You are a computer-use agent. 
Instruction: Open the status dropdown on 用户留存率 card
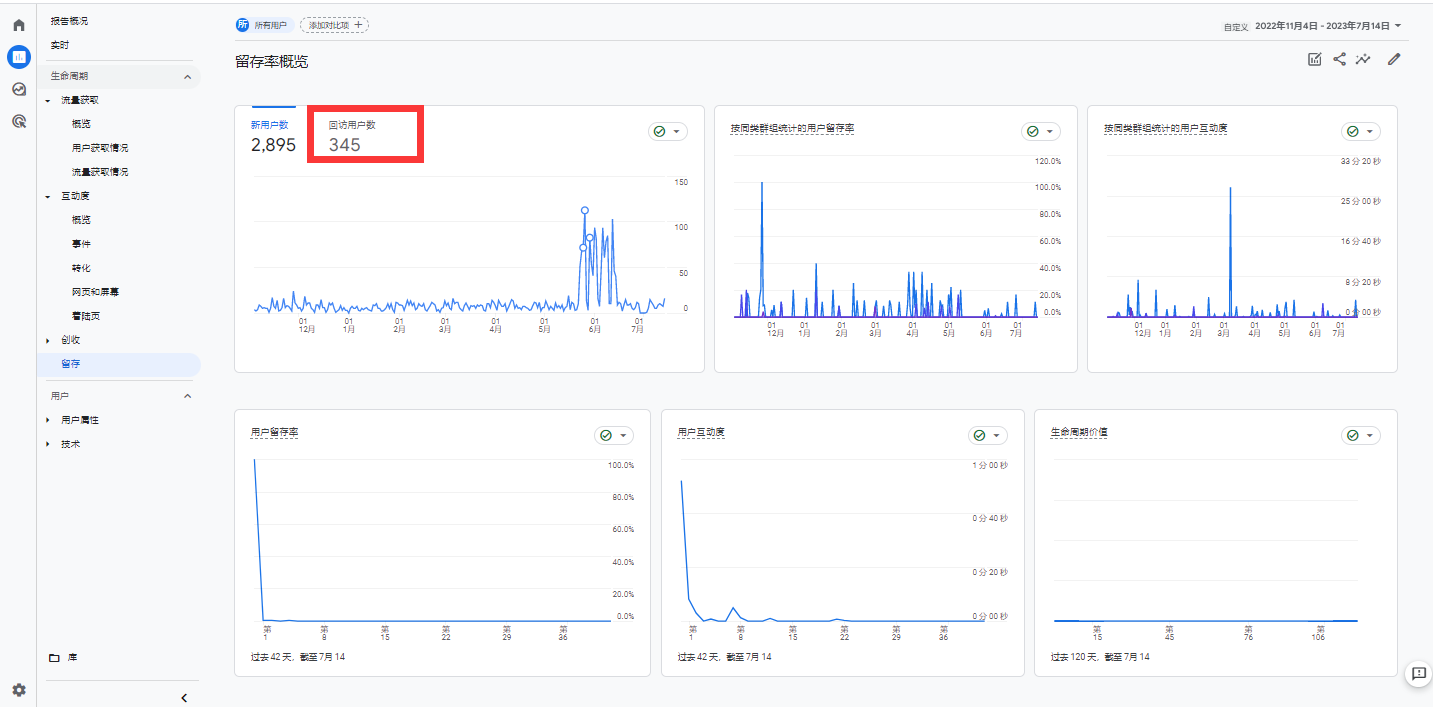(x=613, y=435)
